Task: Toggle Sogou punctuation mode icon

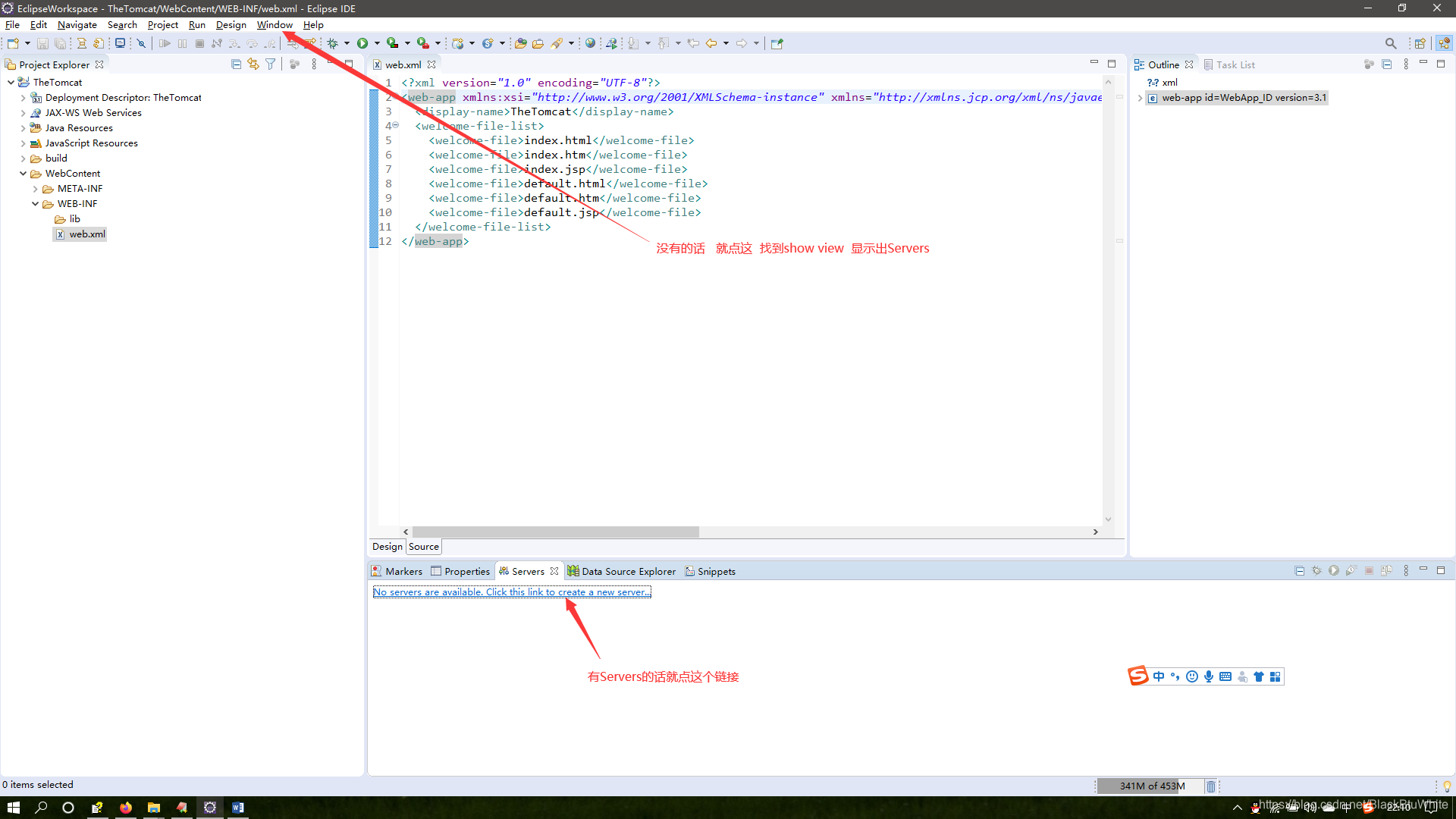Action: (1175, 676)
